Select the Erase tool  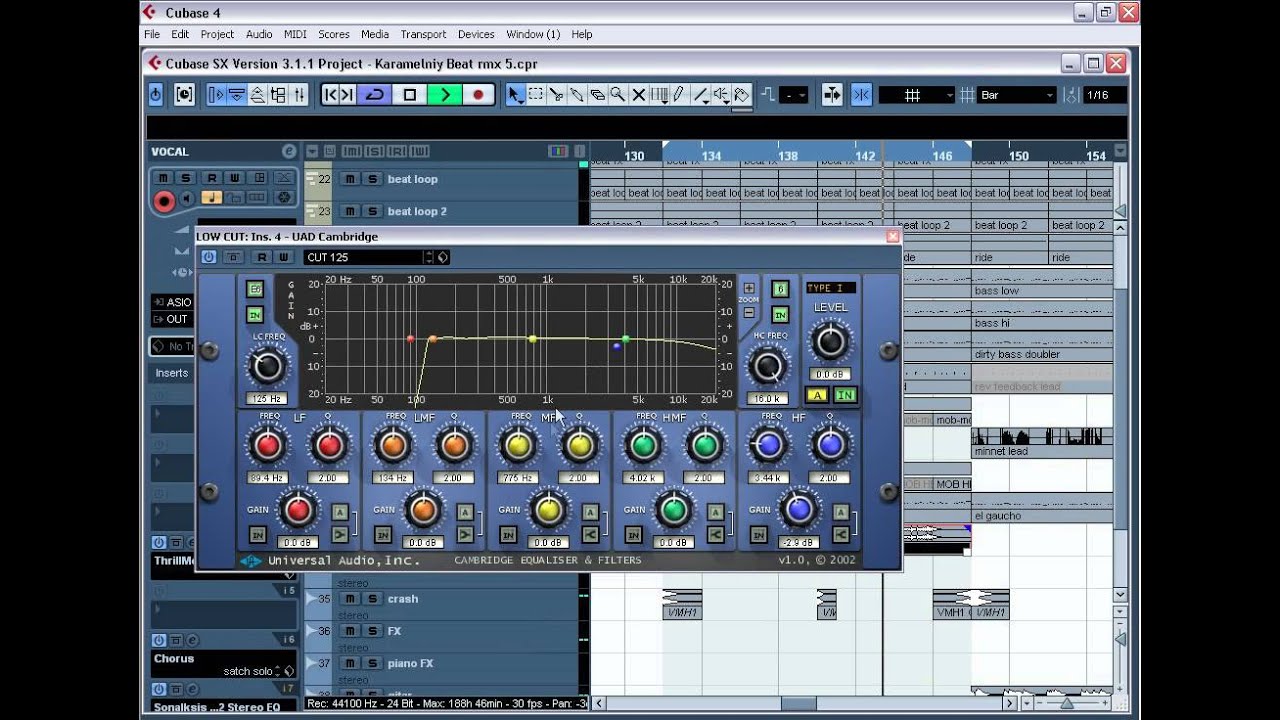coord(597,95)
